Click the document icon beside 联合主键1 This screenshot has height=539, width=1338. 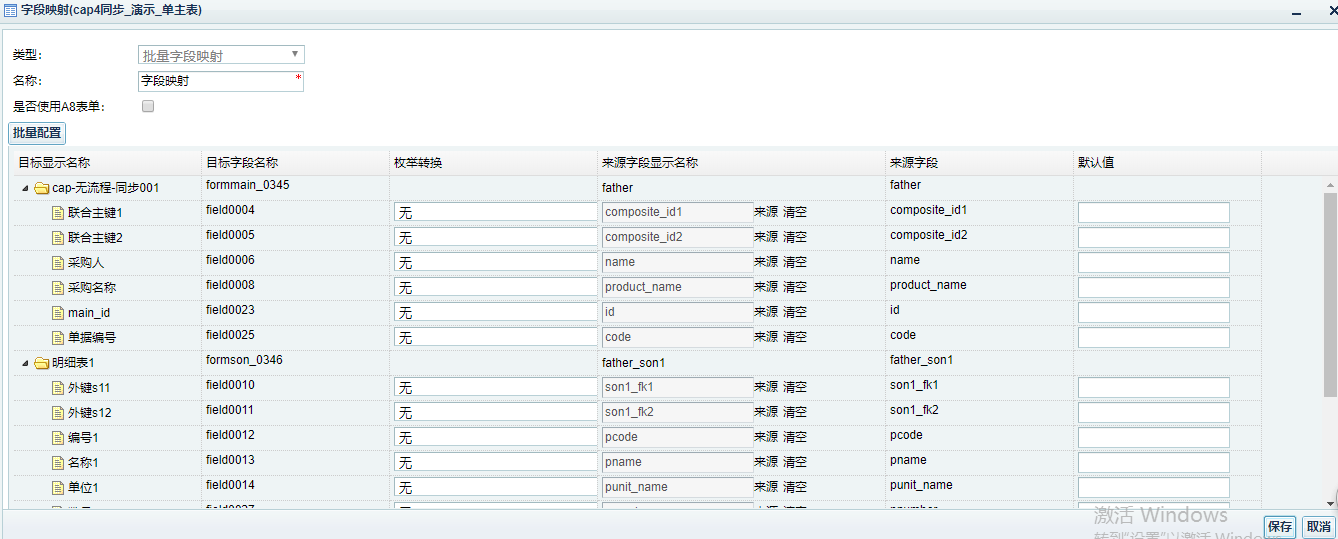tap(58, 213)
